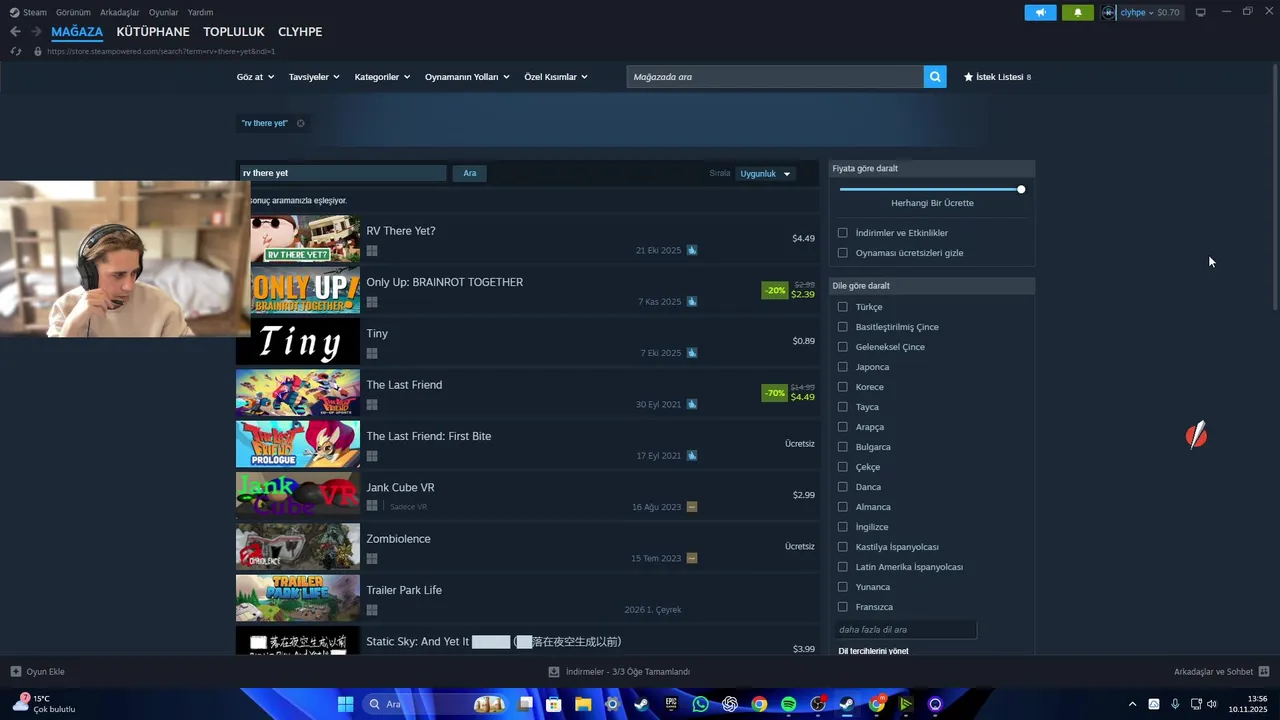Go forward with the right arrow
This screenshot has height=720, width=1280.
38,32
